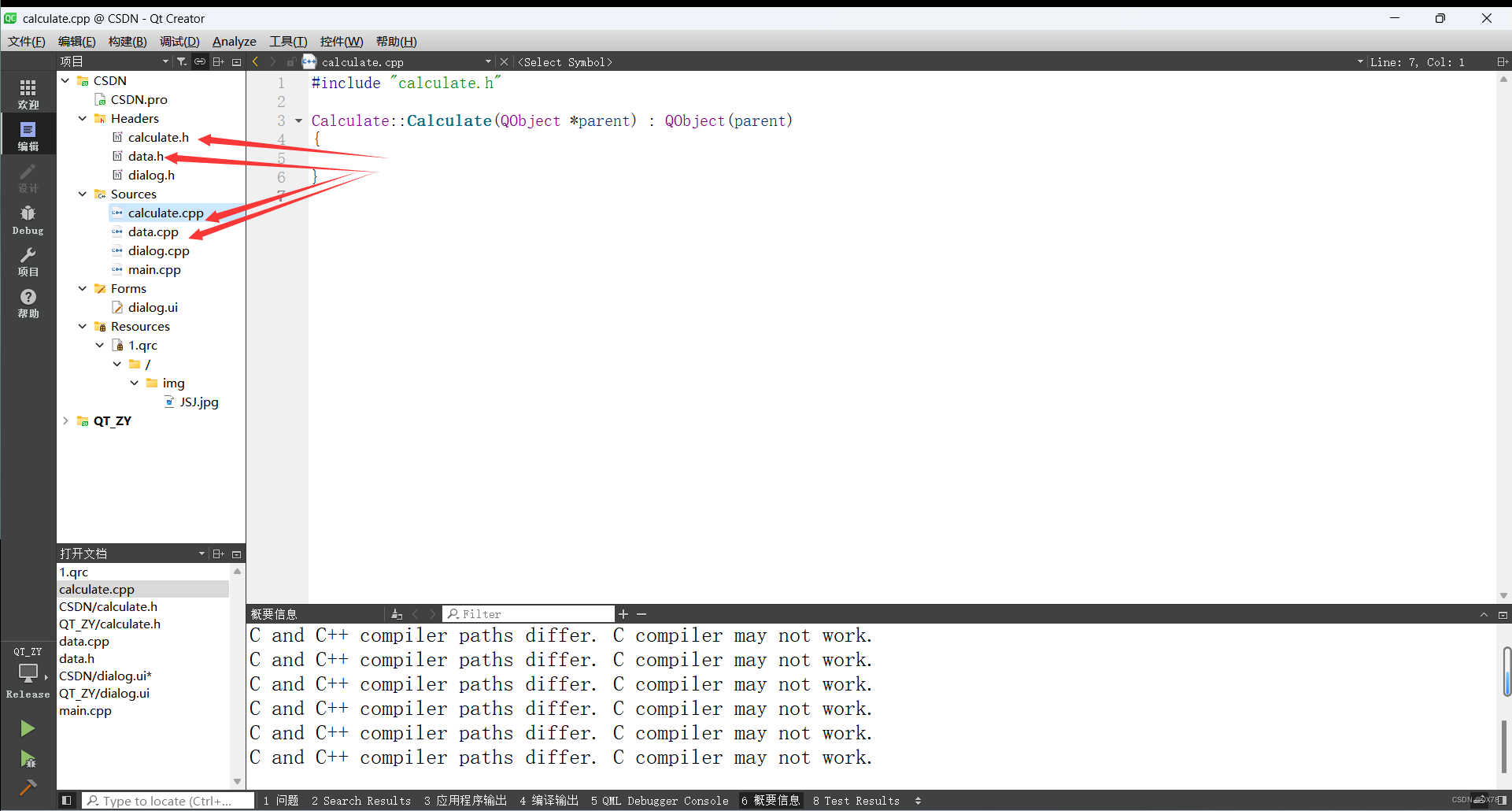This screenshot has height=811, width=1512.
Task: Select dialog.ui in the Forms folder
Action: (x=153, y=307)
